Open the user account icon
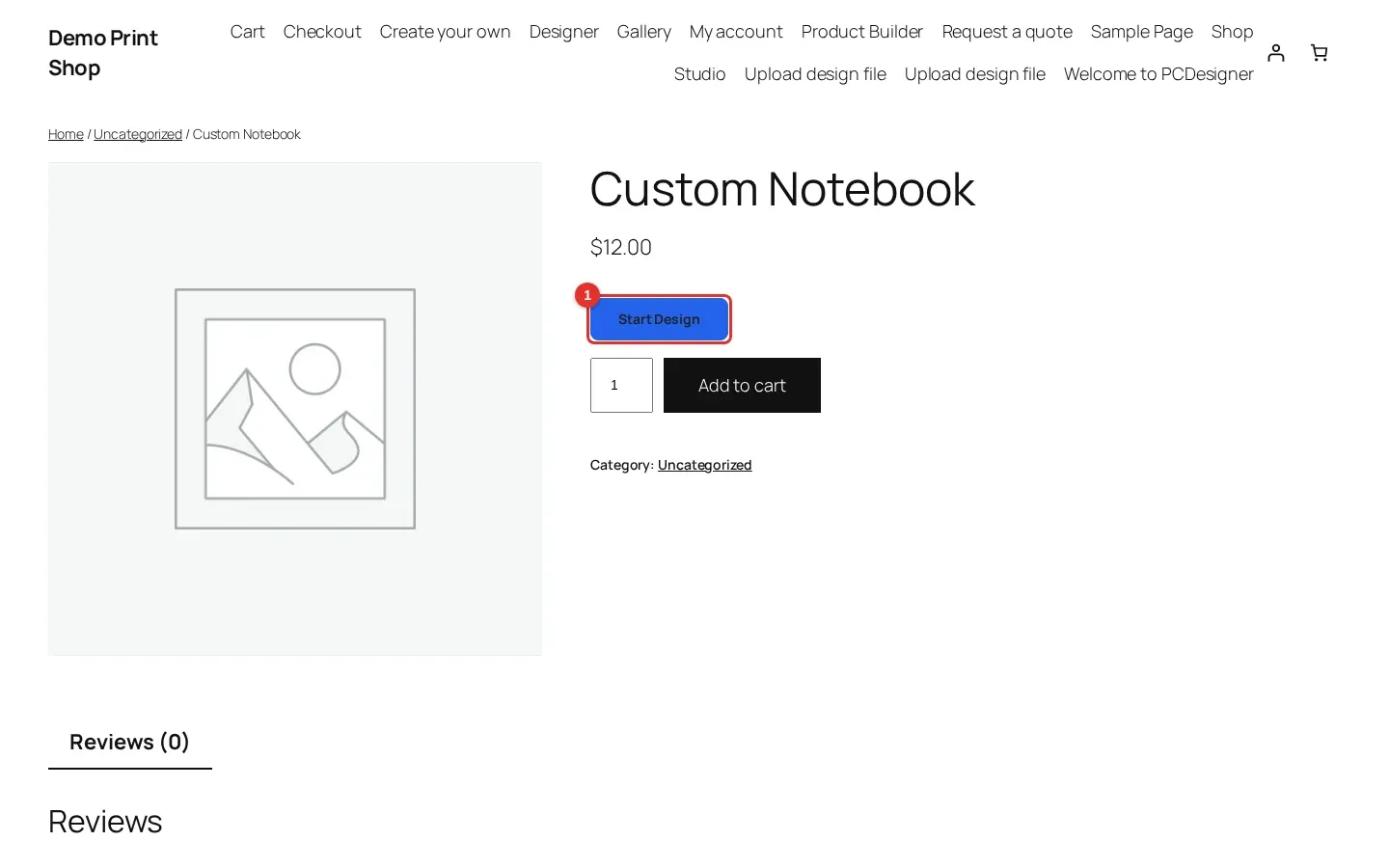The width and height of the screenshot is (1389, 868). (x=1275, y=52)
